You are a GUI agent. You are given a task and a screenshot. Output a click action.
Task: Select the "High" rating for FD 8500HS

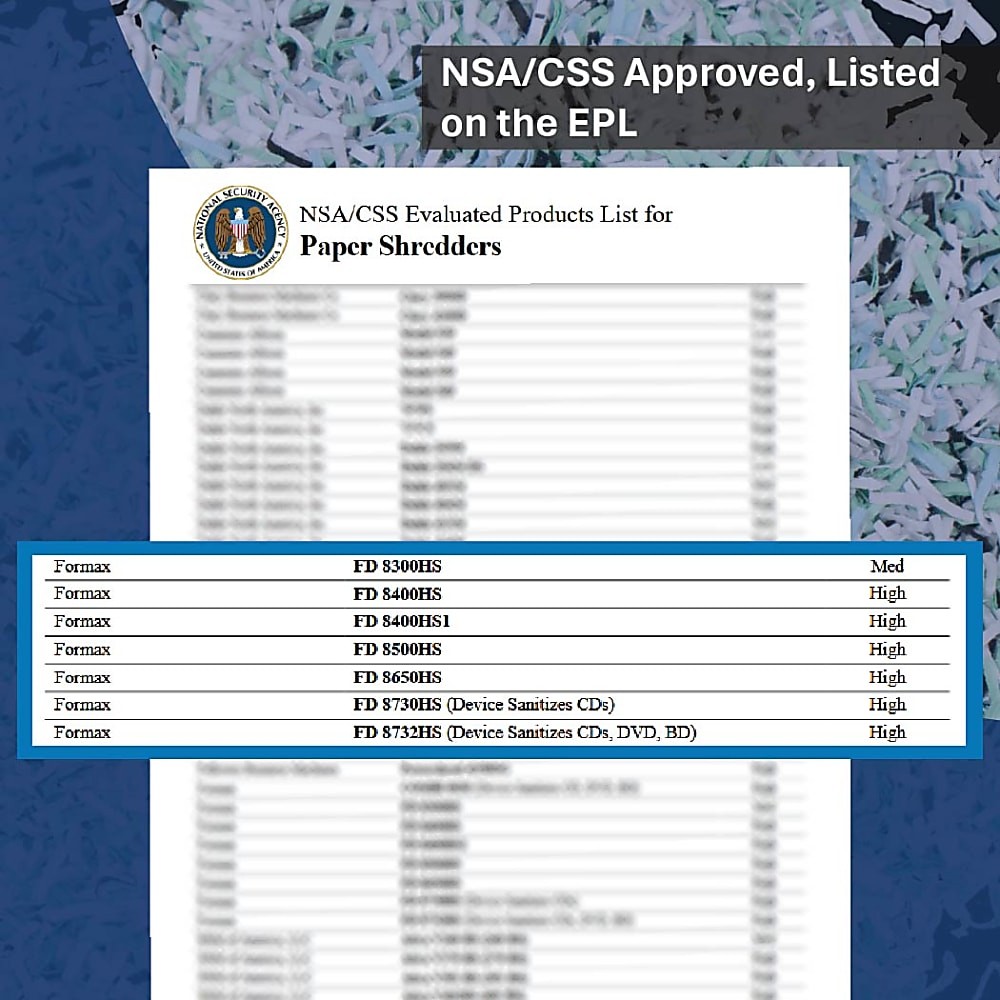point(886,649)
